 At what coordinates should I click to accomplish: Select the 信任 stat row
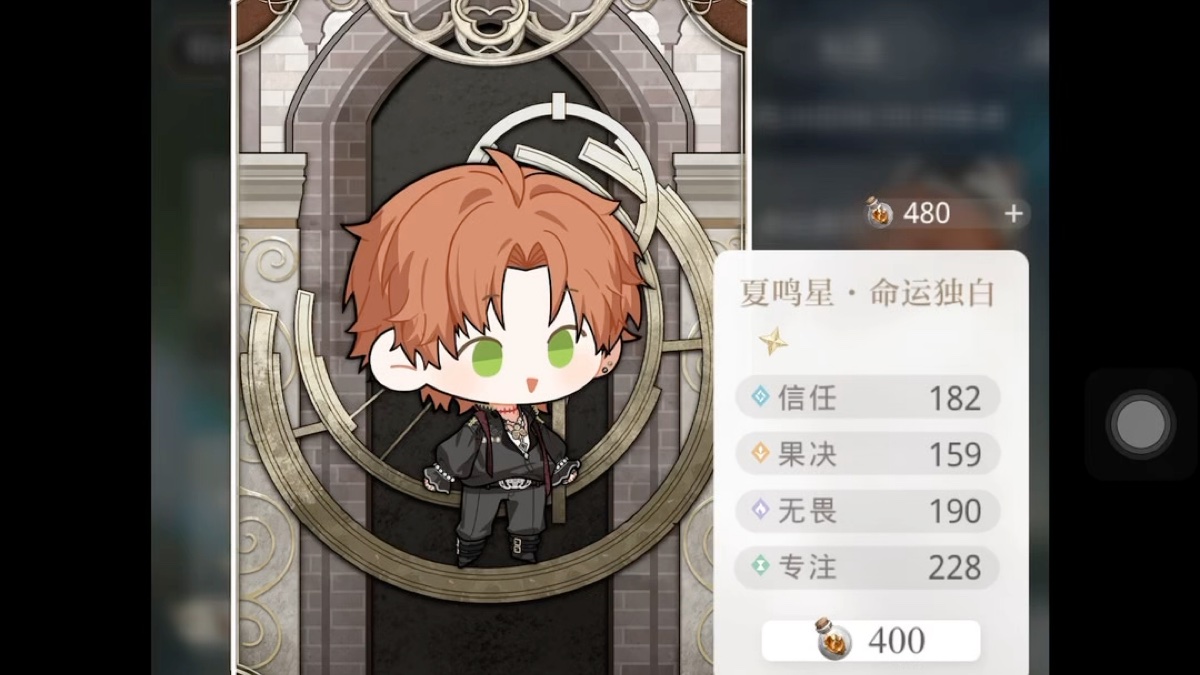coord(868,397)
